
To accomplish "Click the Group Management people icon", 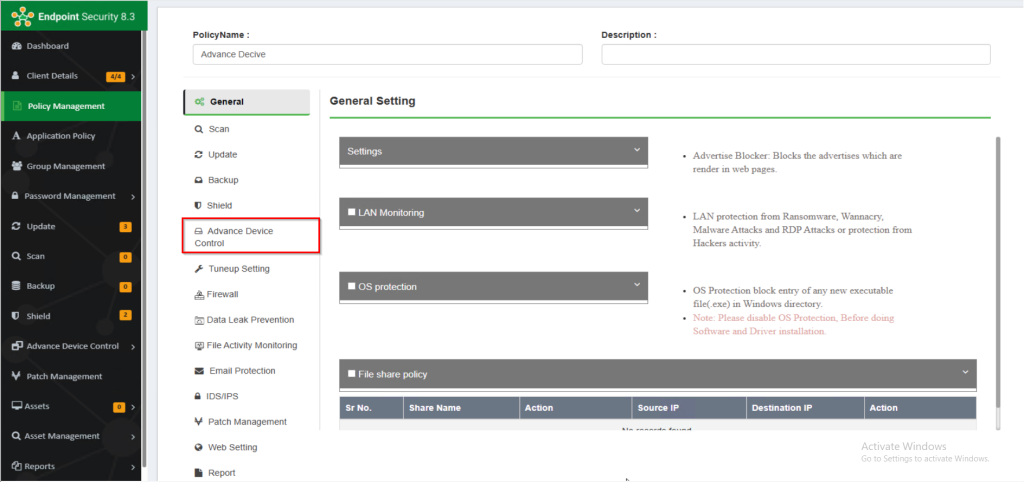I will point(16,166).
